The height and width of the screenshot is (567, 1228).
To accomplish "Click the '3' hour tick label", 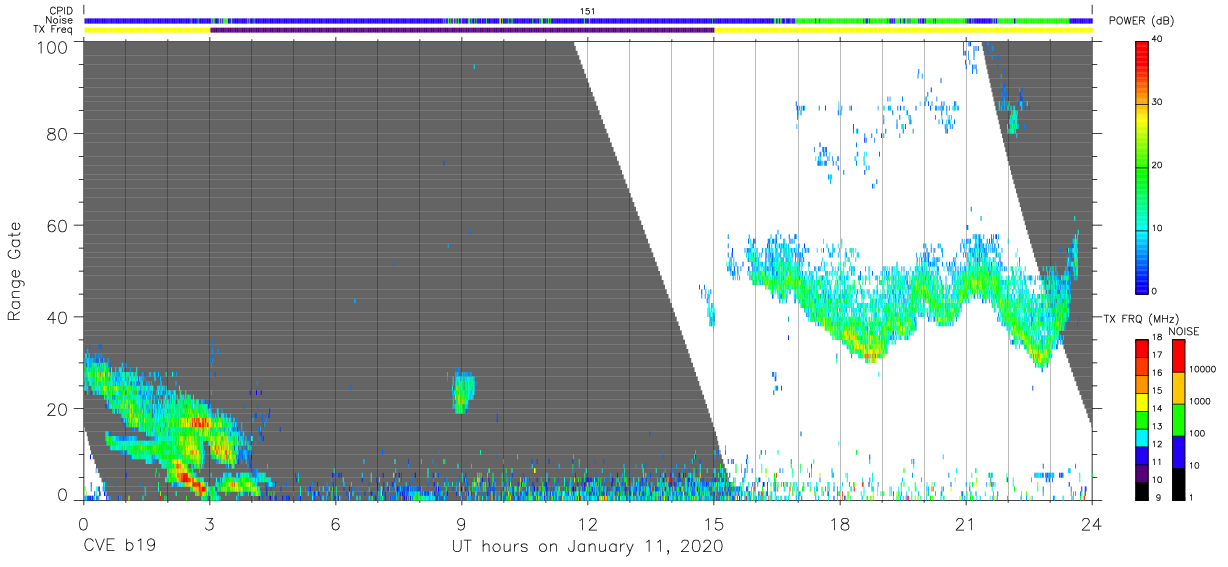I will click(x=210, y=523).
